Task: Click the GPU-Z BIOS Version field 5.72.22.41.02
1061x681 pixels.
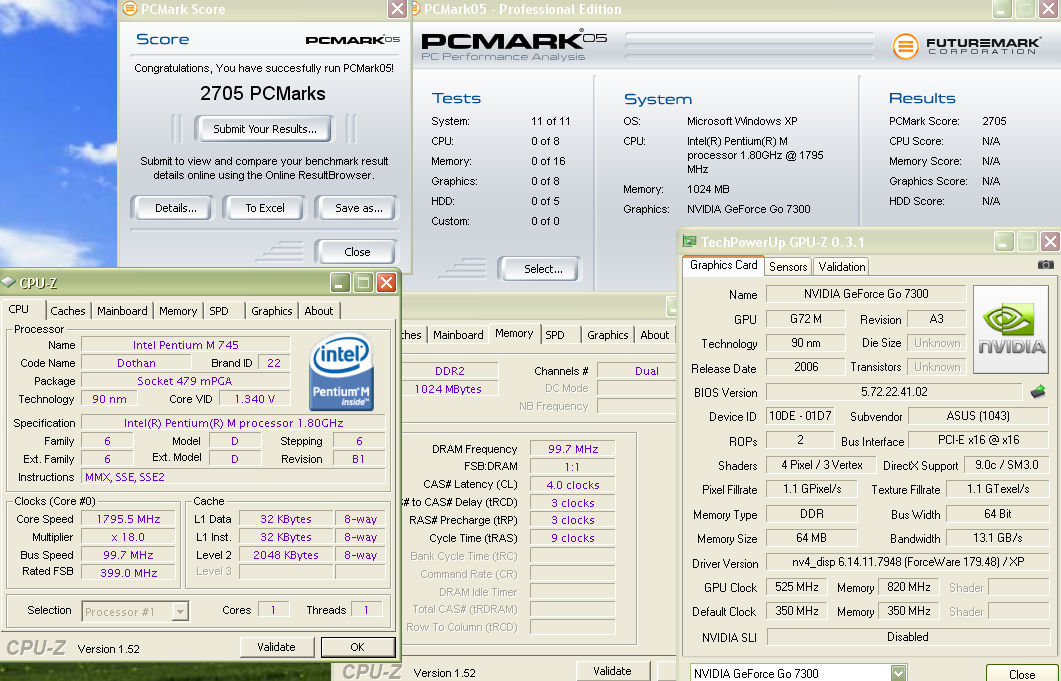Action: pos(894,392)
